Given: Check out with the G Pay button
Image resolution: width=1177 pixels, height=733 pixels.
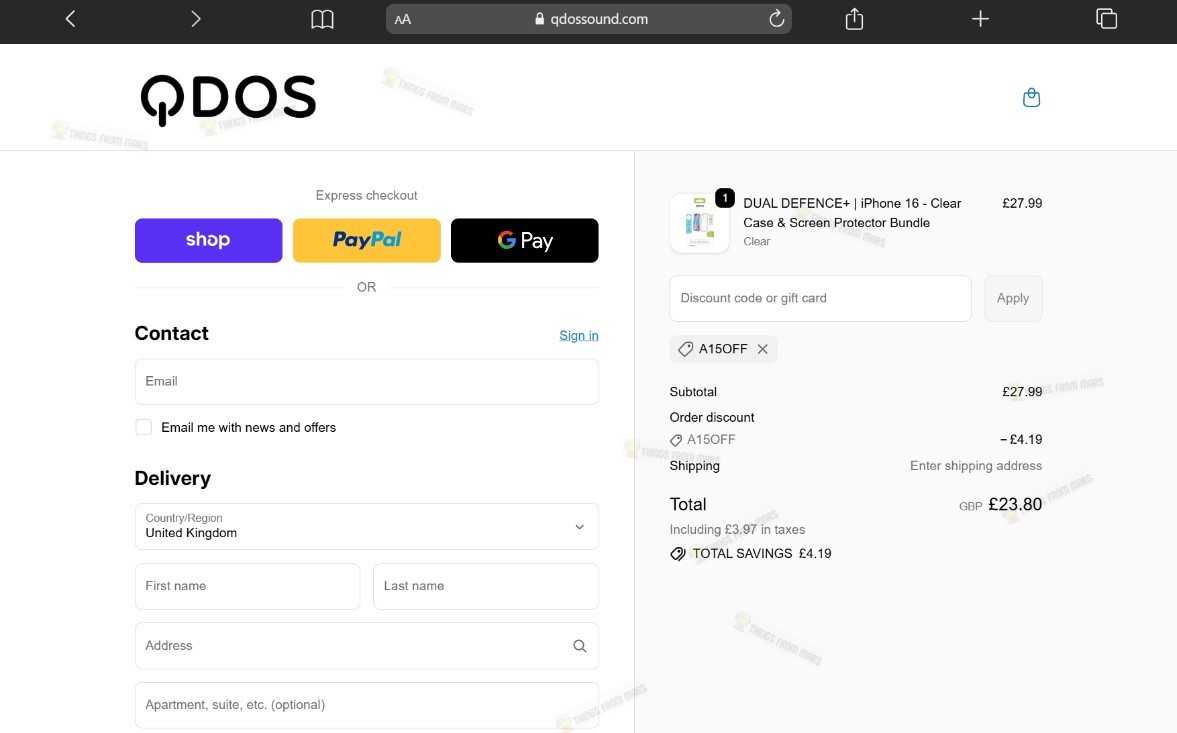Looking at the screenshot, I should pos(525,240).
